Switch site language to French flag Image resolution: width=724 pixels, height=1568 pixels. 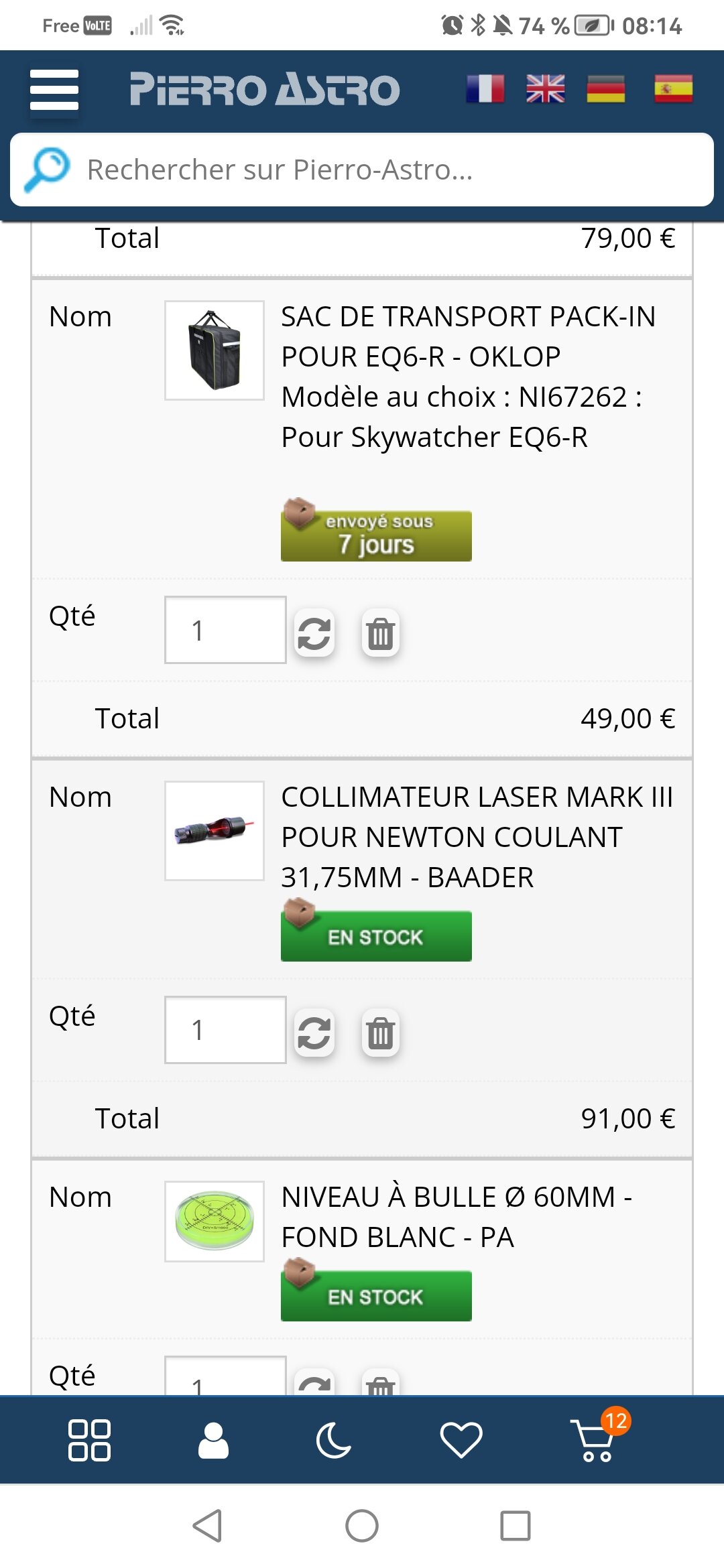[485, 89]
